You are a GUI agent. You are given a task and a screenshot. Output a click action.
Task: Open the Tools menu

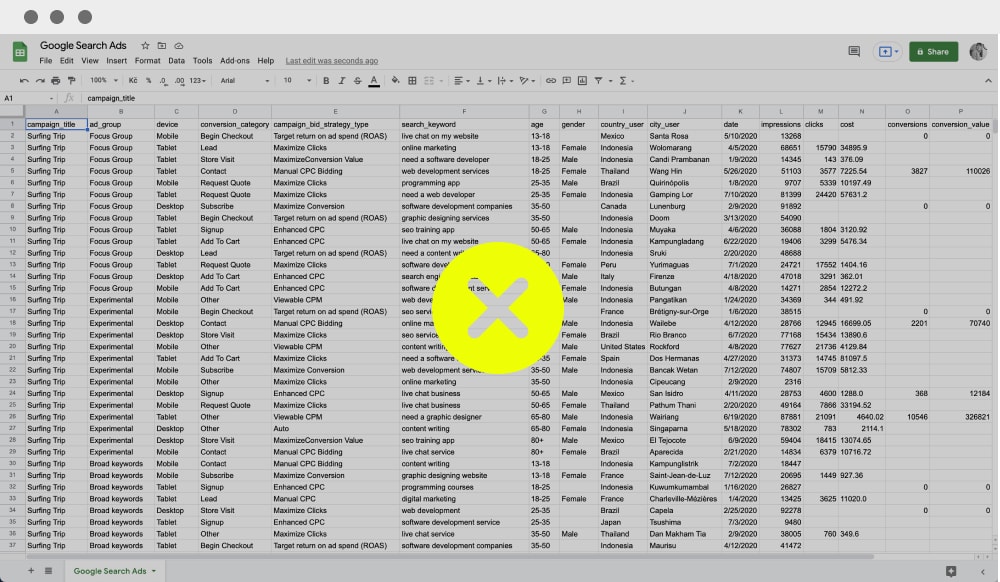202,61
